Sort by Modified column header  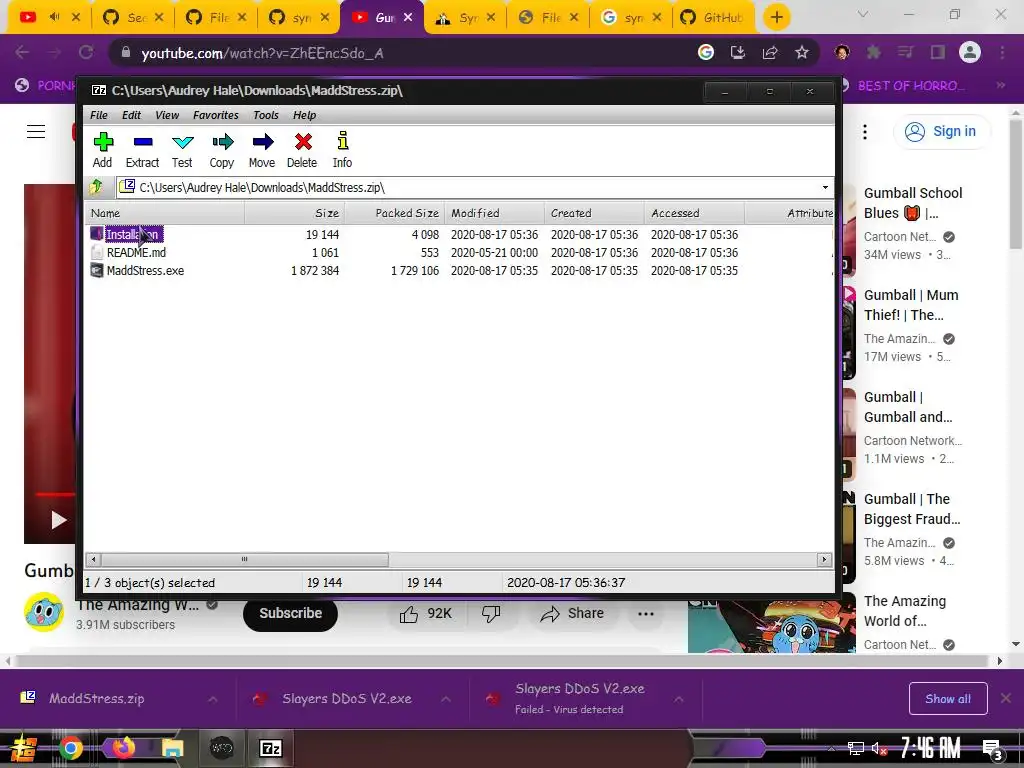(494, 213)
